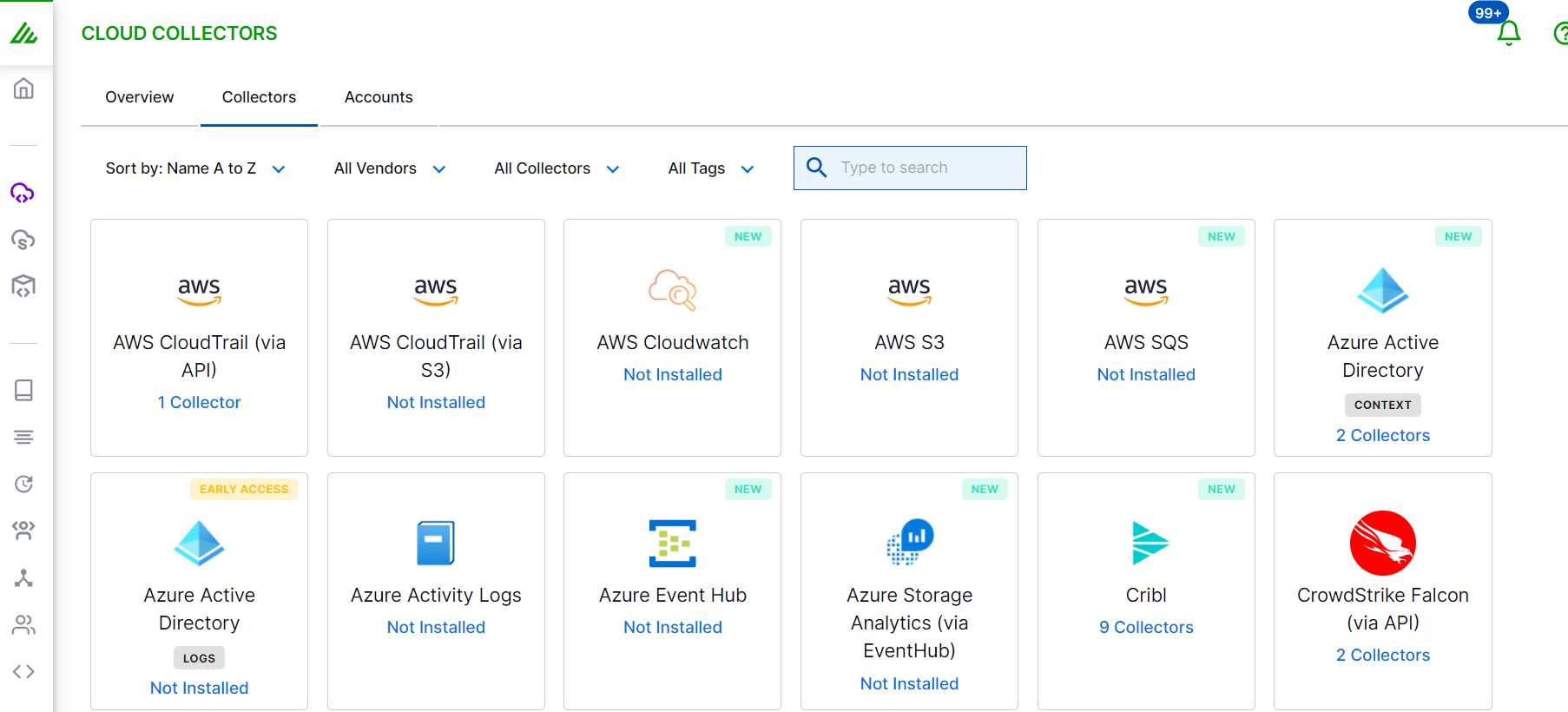The width and height of the screenshot is (1568, 712).
Task: Switch to the Overview tab
Action: [x=140, y=97]
